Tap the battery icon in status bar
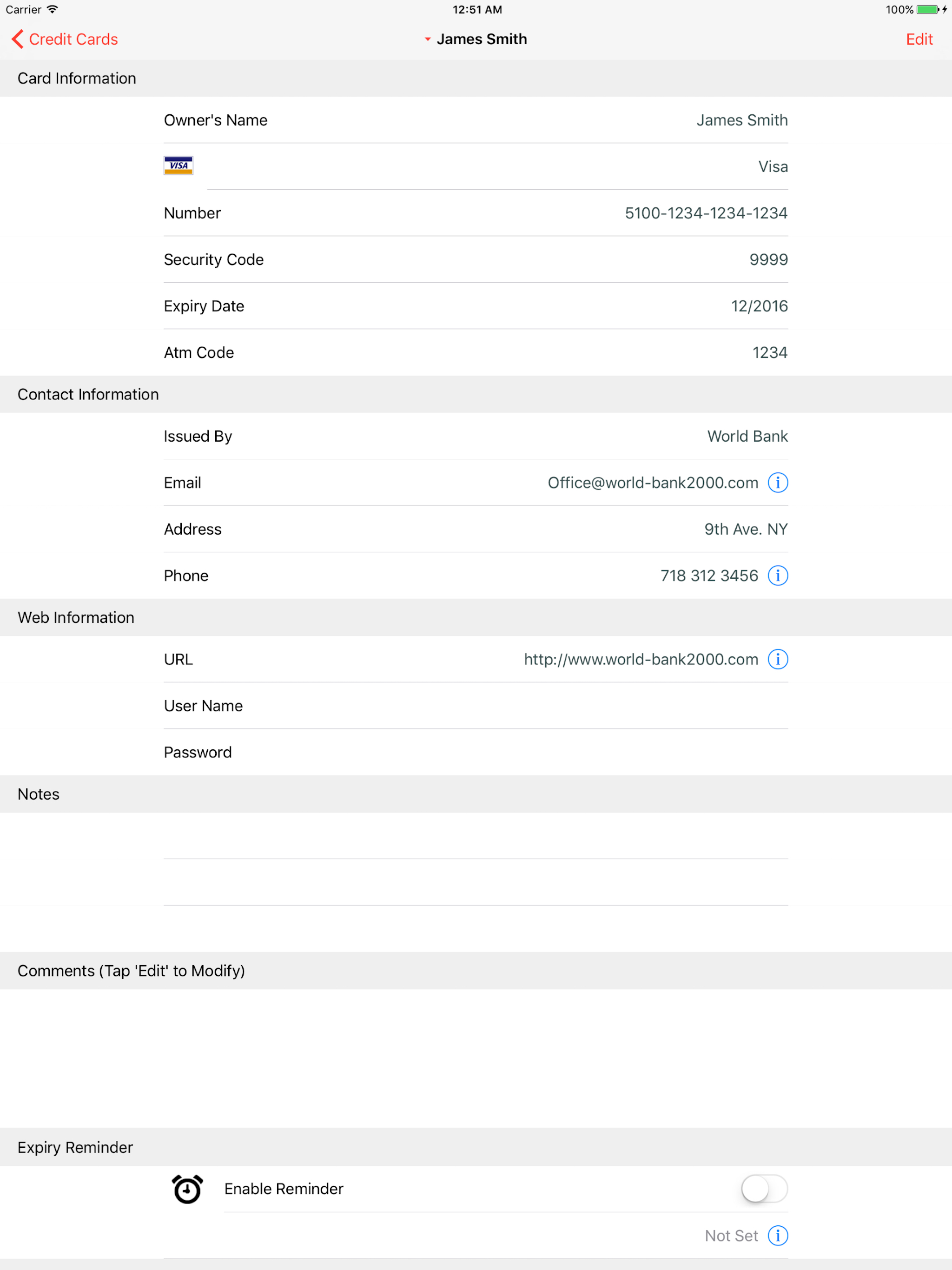This screenshot has width=952, height=1270. (927, 10)
